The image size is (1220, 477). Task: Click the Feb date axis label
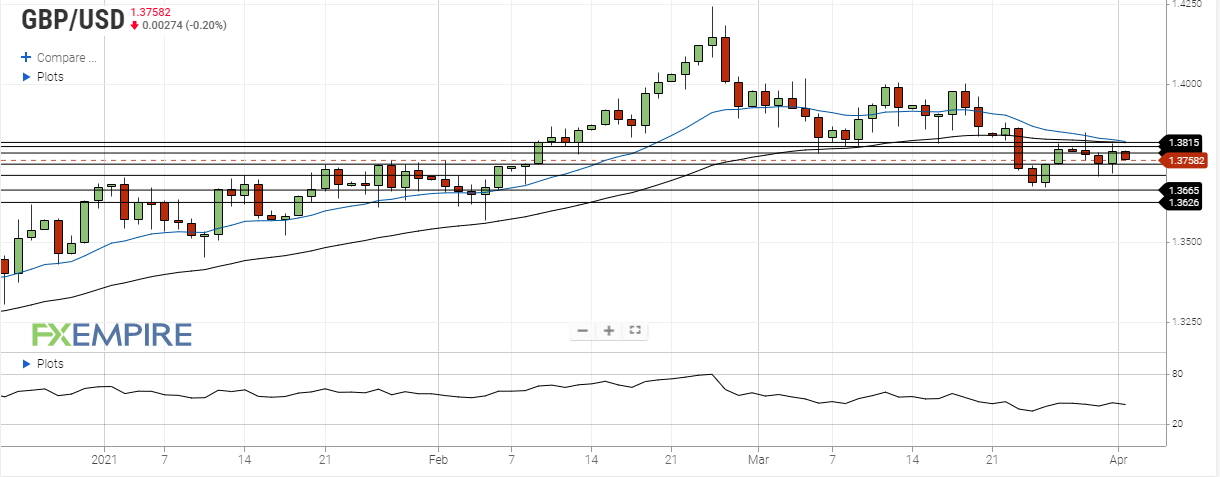point(437,458)
